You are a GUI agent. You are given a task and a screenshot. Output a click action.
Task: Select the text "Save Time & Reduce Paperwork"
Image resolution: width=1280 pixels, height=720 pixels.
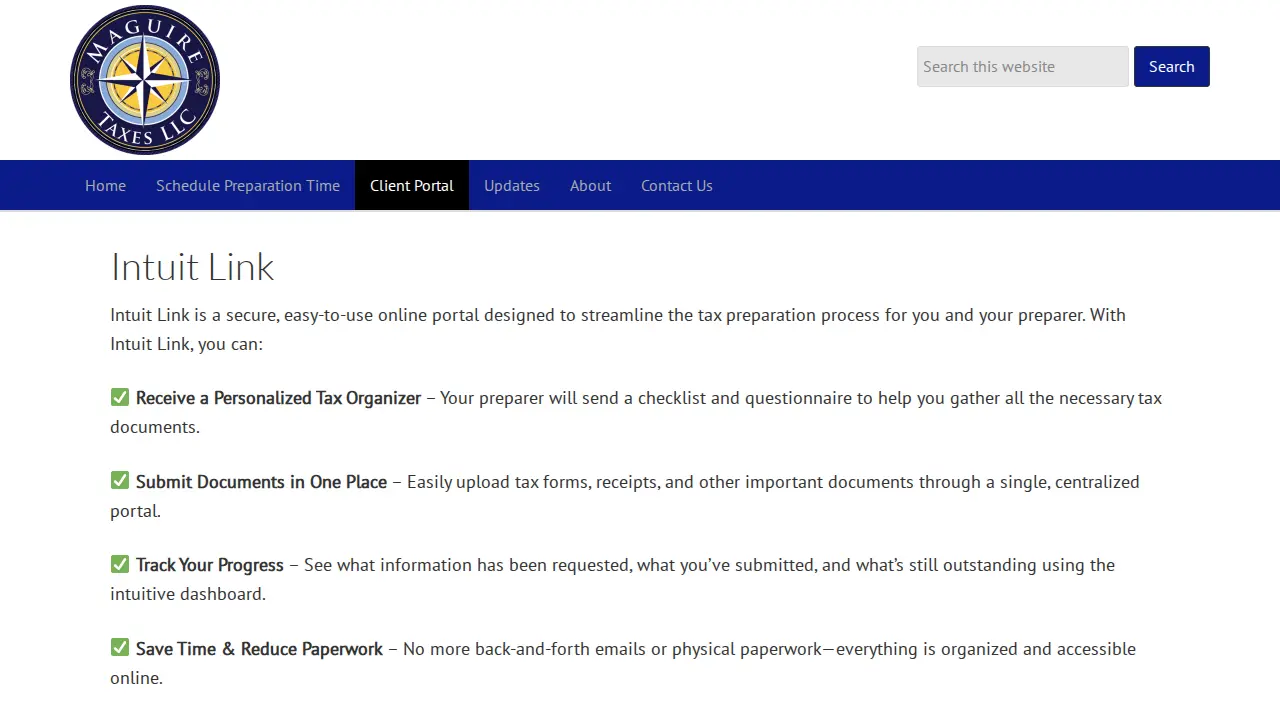click(259, 649)
